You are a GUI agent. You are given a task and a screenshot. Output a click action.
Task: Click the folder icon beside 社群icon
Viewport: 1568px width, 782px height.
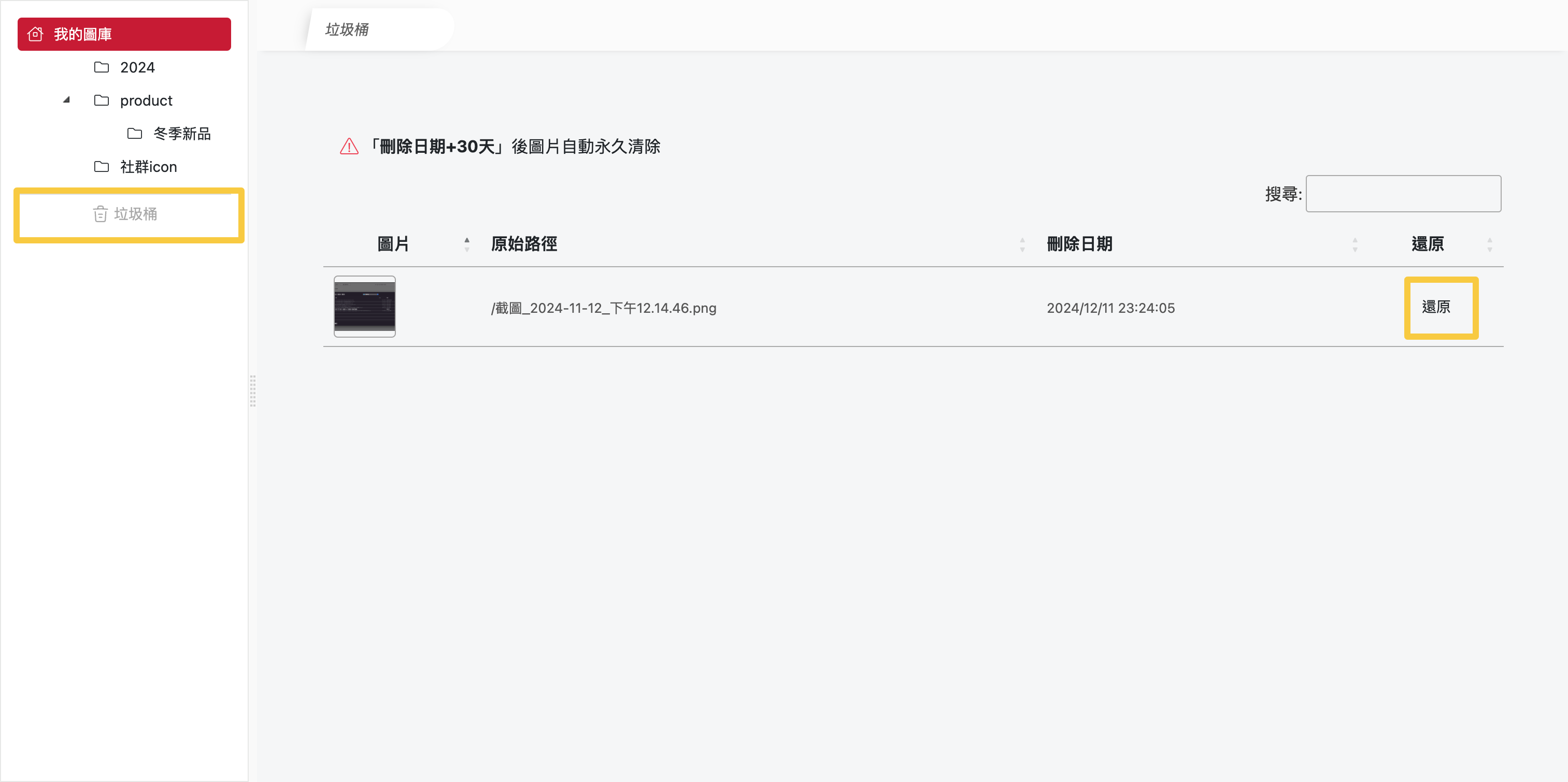pyautogui.click(x=102, y=167)
